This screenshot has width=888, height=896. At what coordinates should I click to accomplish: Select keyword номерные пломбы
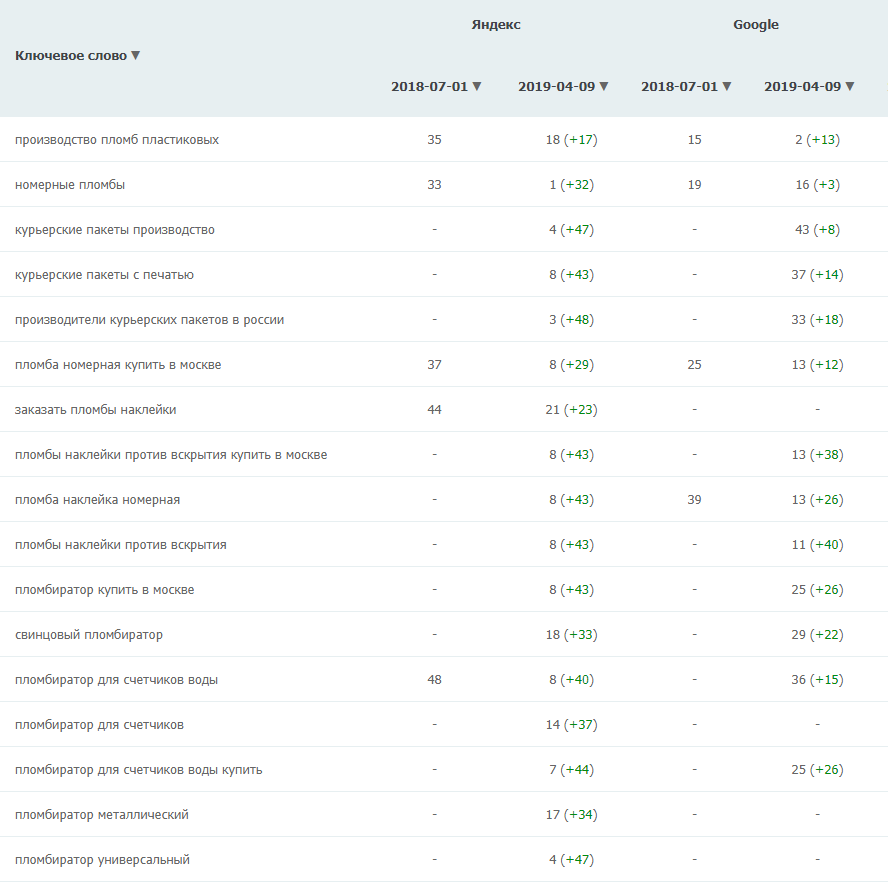[70, 185]
